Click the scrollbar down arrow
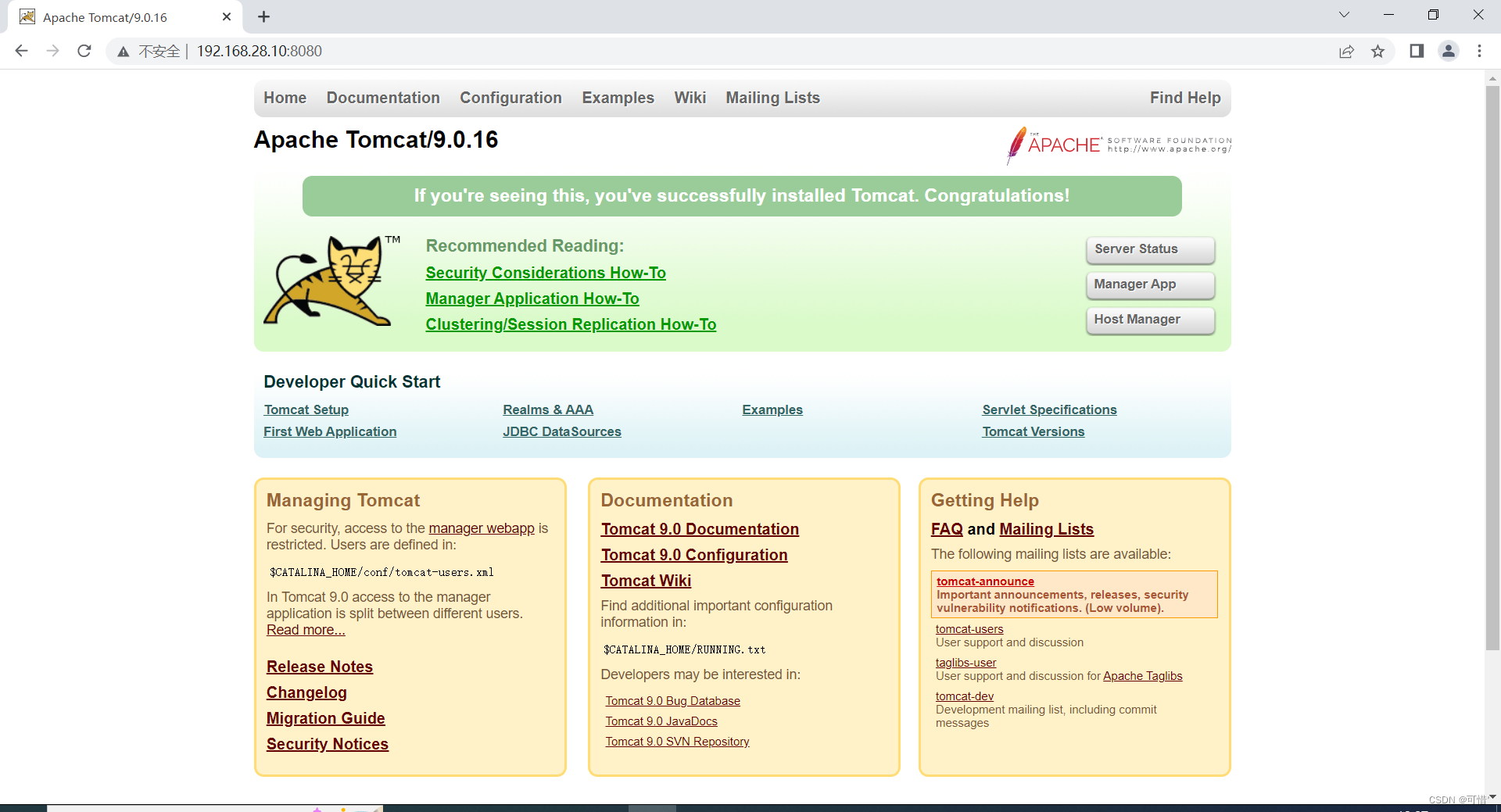Screen dimensions: 1501x812 pos(1492,796)
